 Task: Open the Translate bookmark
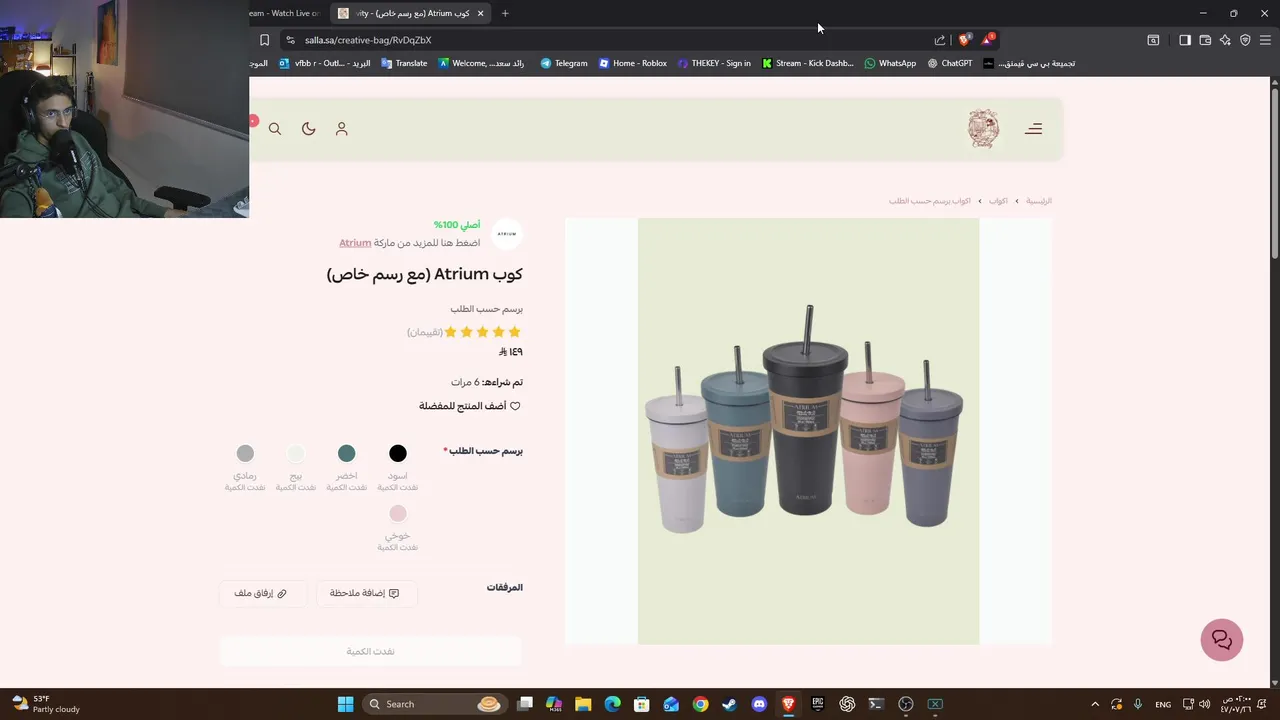[404, 63]
